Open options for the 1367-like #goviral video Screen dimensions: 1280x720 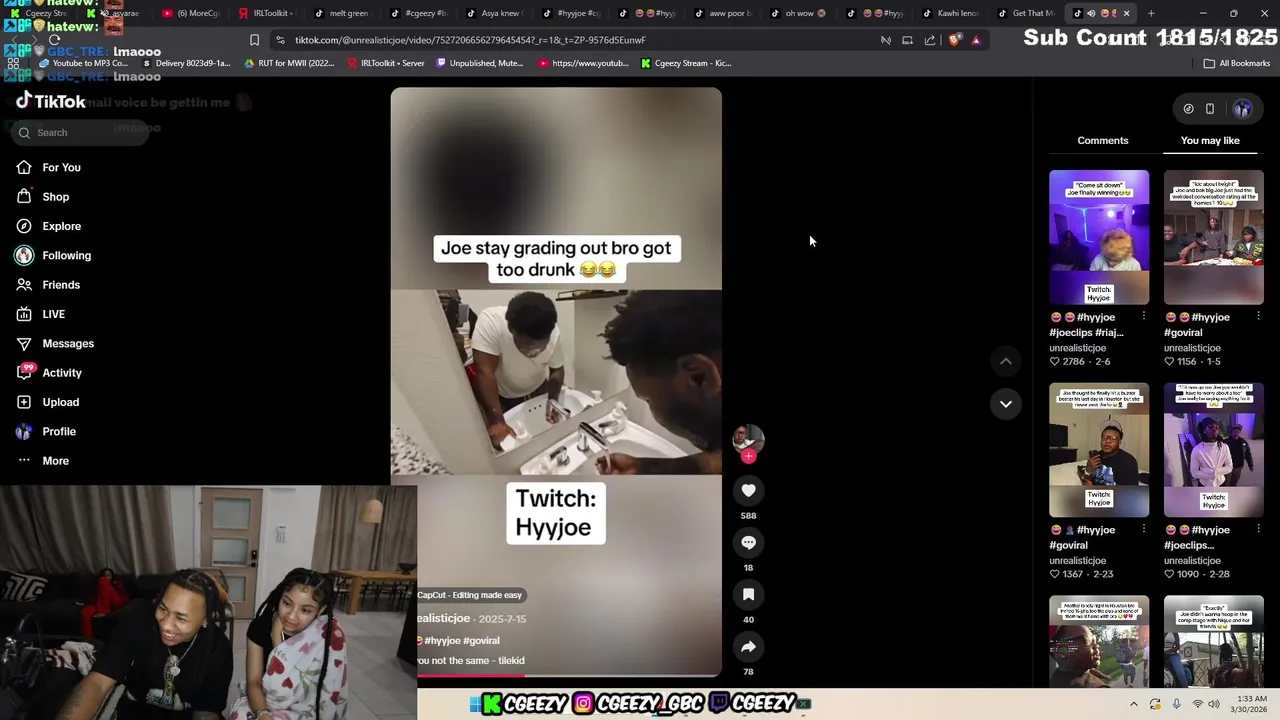[1144, 530]
